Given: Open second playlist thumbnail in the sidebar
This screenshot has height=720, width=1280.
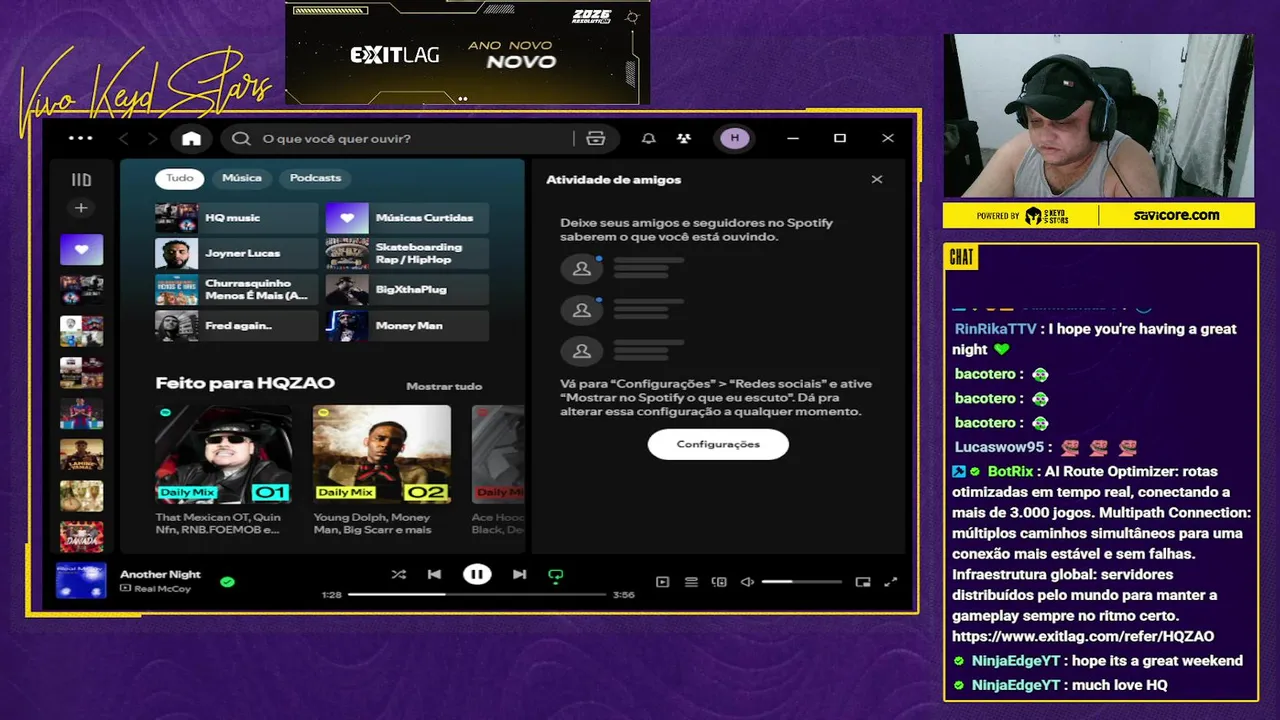Looking at the screenshot, I should coord(81,290).
